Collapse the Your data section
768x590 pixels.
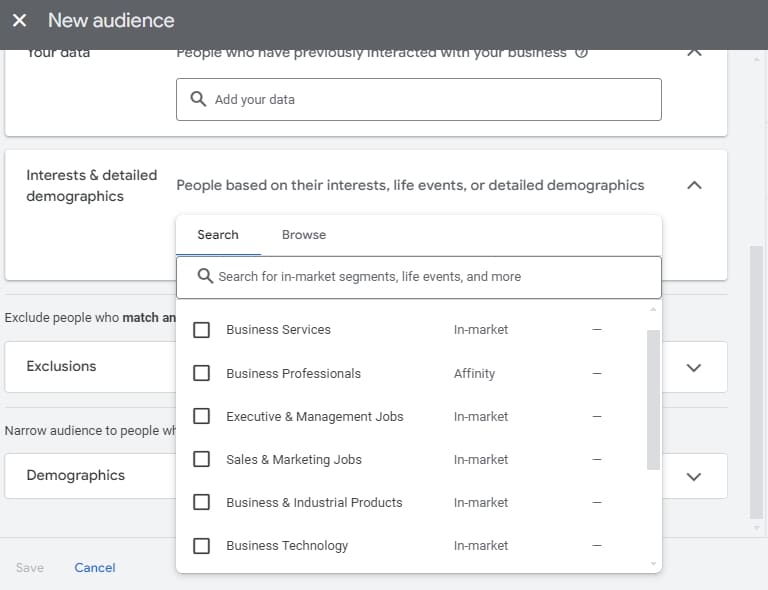pos(695,52)
